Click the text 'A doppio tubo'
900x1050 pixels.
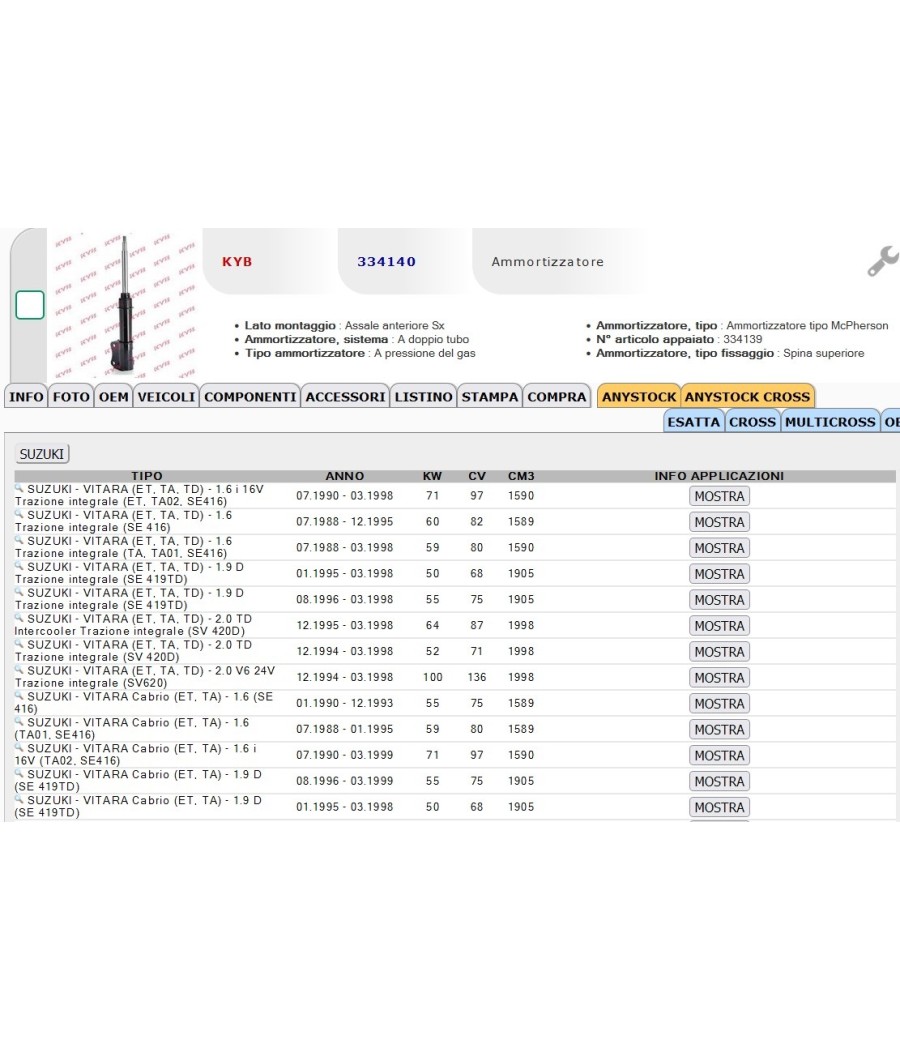[433, 340]
